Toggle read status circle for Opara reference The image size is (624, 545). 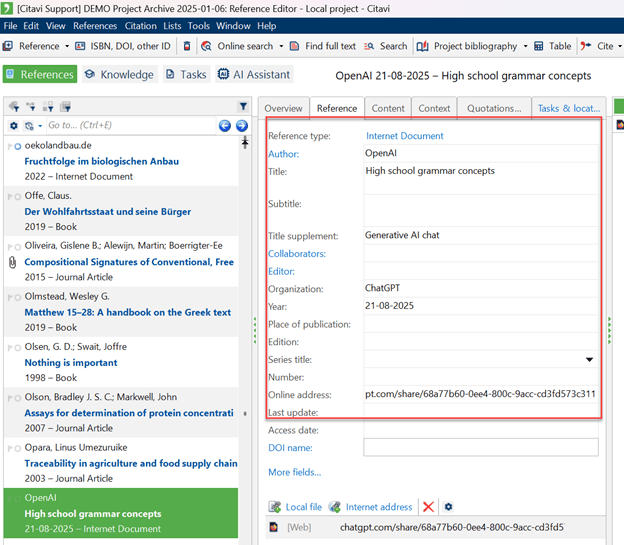coord(18,448)
